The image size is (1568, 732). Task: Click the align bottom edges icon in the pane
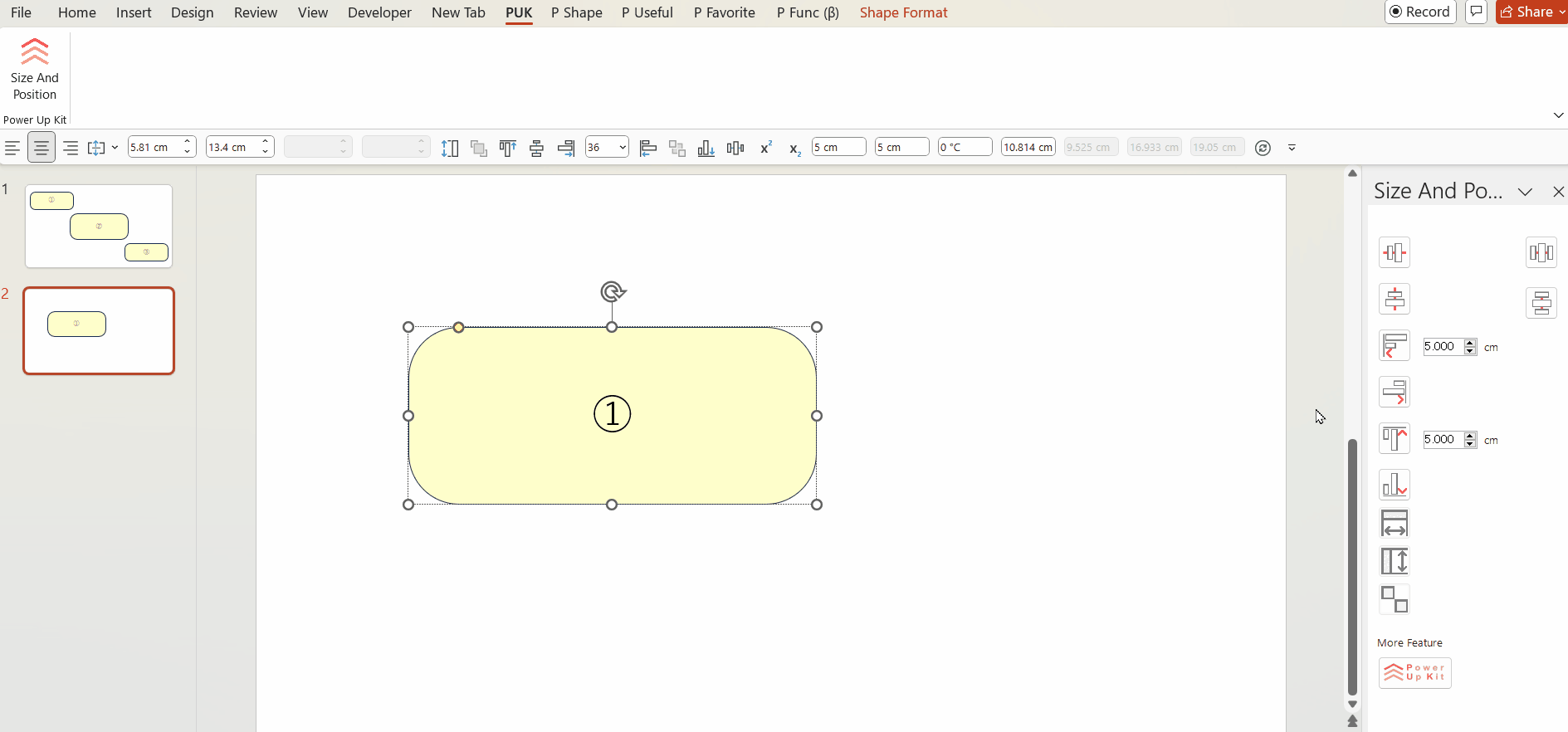click(1394, 485)
